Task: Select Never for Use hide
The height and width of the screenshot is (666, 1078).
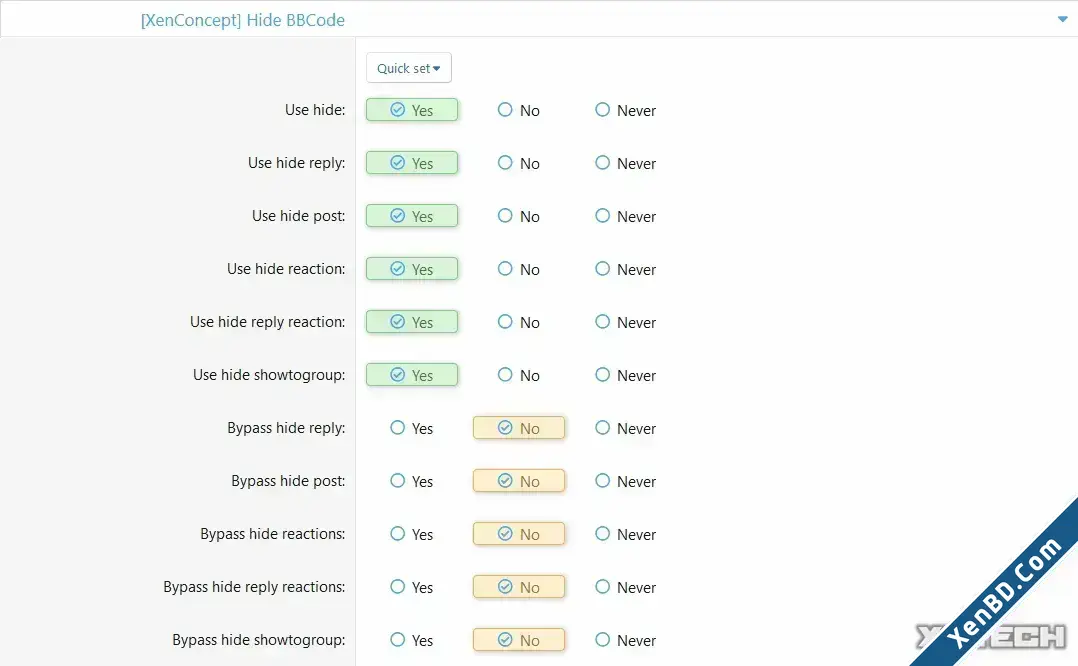Action: point(625,110)
